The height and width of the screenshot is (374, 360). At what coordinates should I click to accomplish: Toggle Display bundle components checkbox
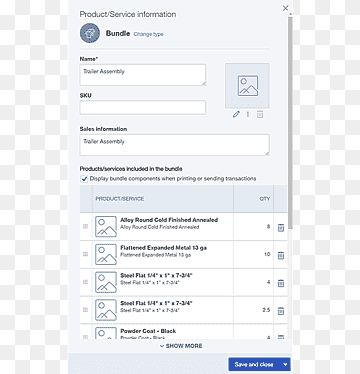pyautogui.click(x=84, y=179)
